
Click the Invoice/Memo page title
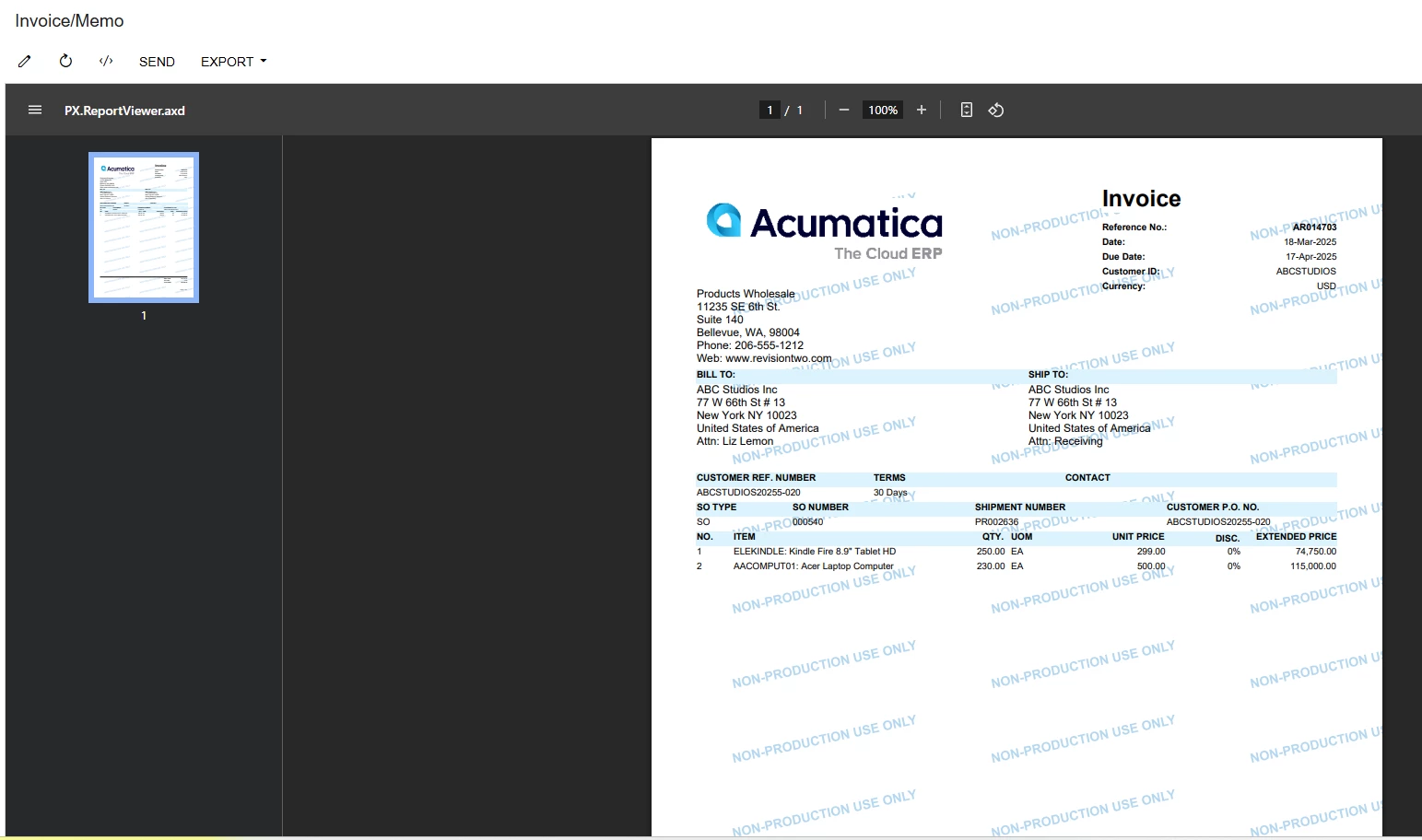[x=69, y=20]
